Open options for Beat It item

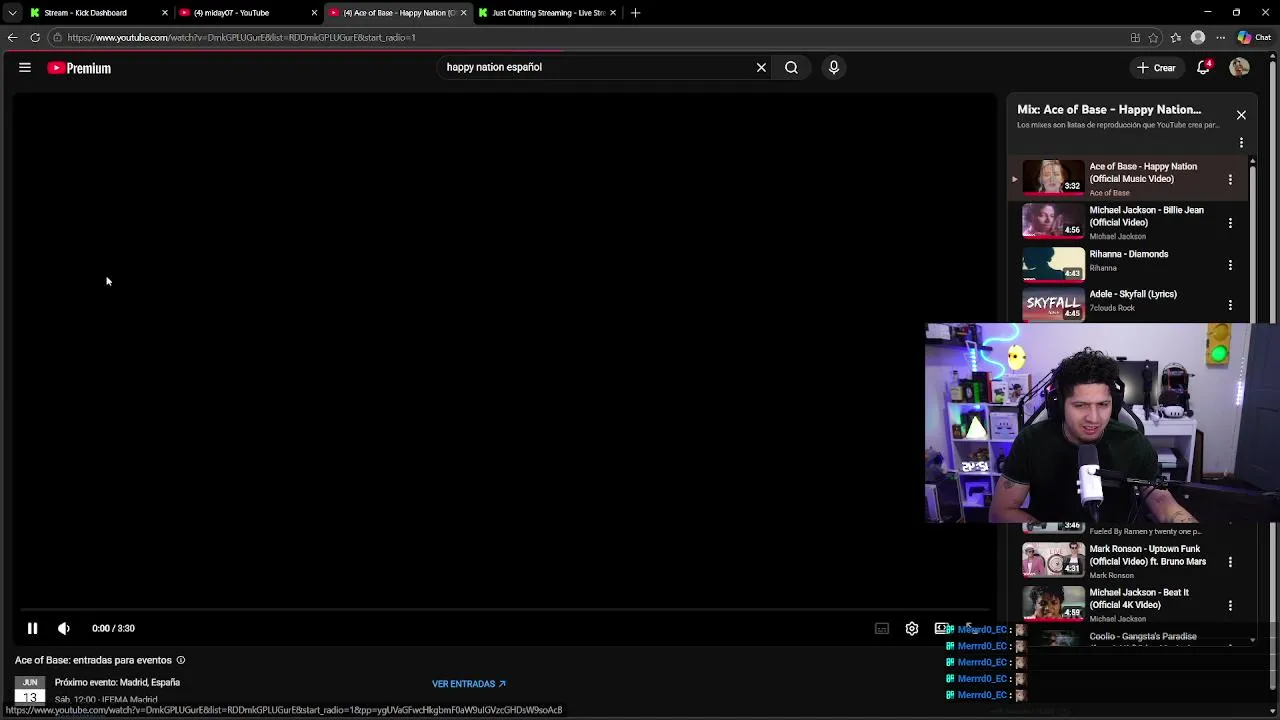pyautogui.click(x=1230, y=605)
